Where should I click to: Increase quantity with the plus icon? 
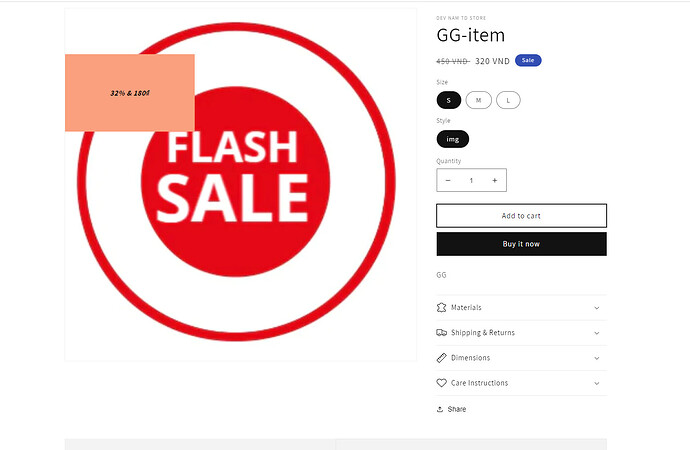click(494, 180)
